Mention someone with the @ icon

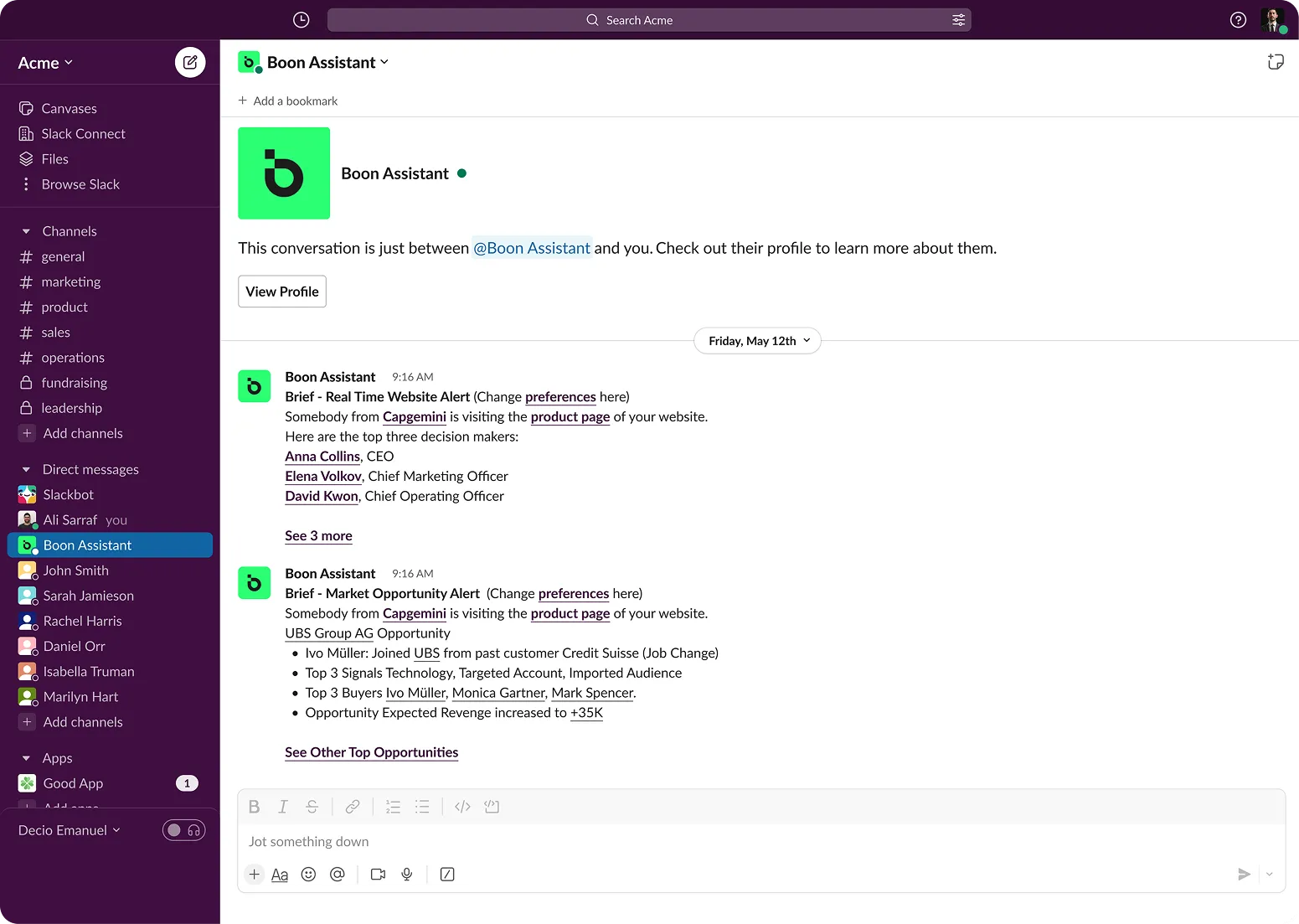point(337,875)
